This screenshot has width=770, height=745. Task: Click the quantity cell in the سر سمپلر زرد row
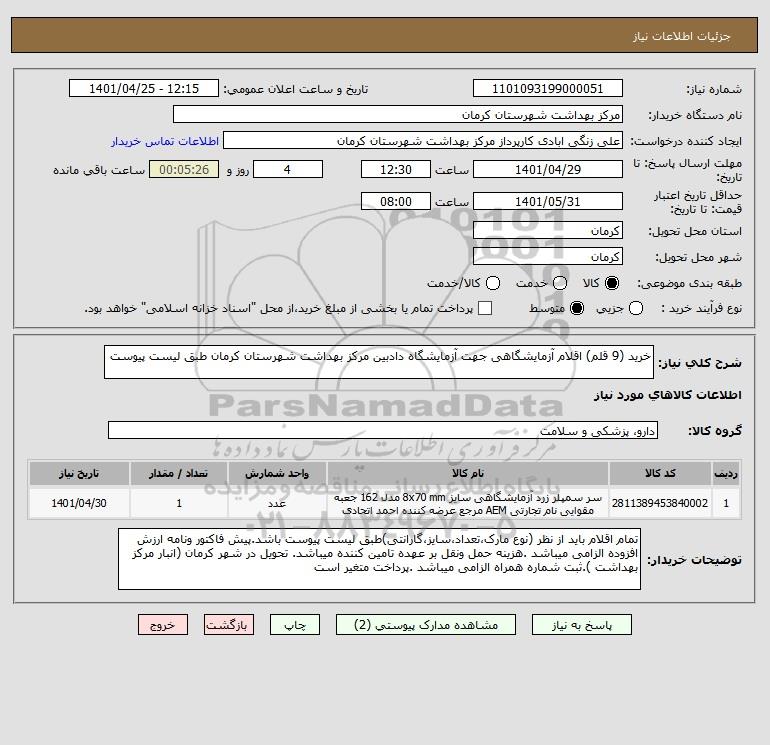(179, 503)
